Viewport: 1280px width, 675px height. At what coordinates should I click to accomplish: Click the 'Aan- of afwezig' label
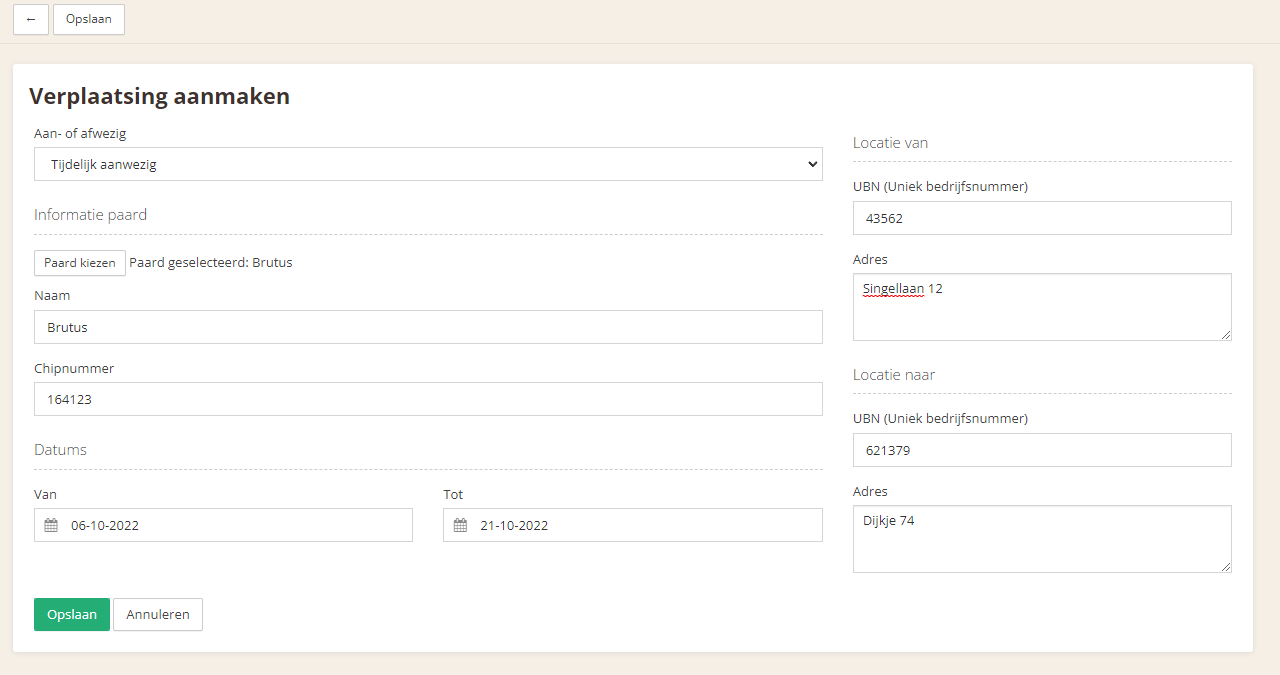pos(80,133)
